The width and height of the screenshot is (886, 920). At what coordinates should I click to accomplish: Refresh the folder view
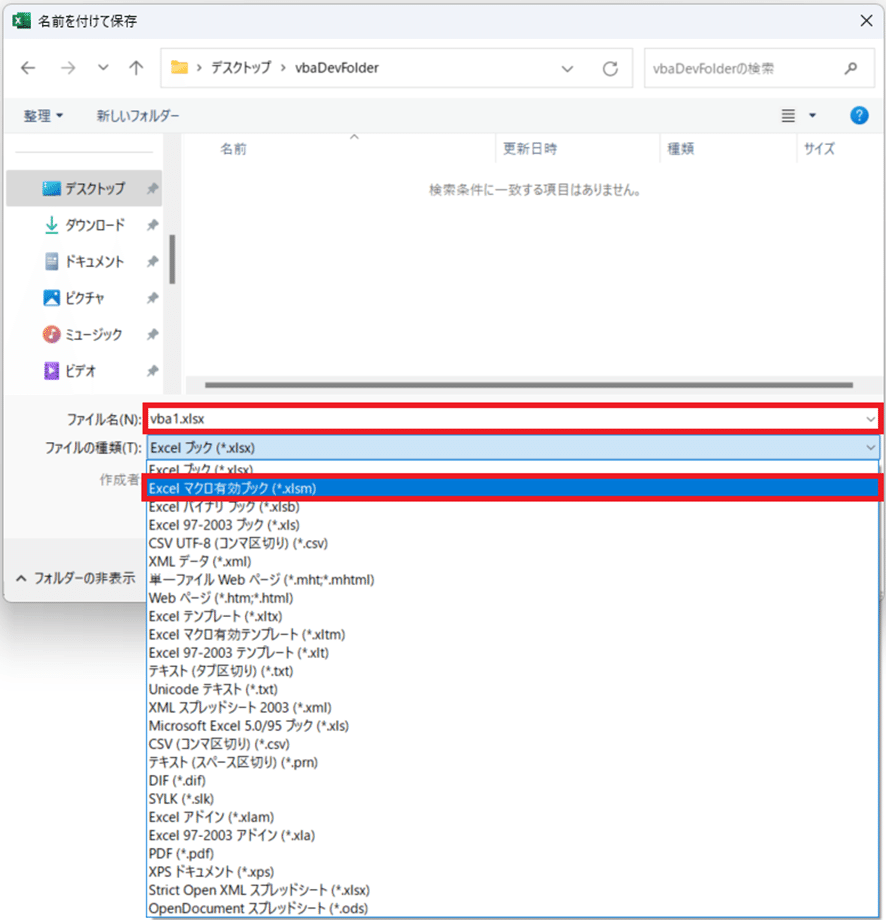coord(610,69)
